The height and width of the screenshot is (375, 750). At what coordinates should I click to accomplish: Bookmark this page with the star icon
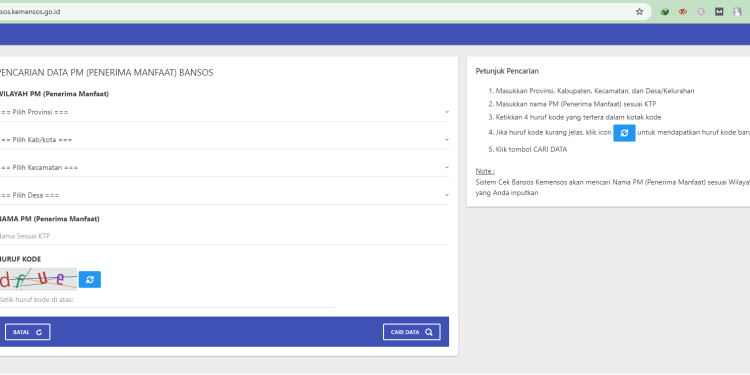click(639, 12)
